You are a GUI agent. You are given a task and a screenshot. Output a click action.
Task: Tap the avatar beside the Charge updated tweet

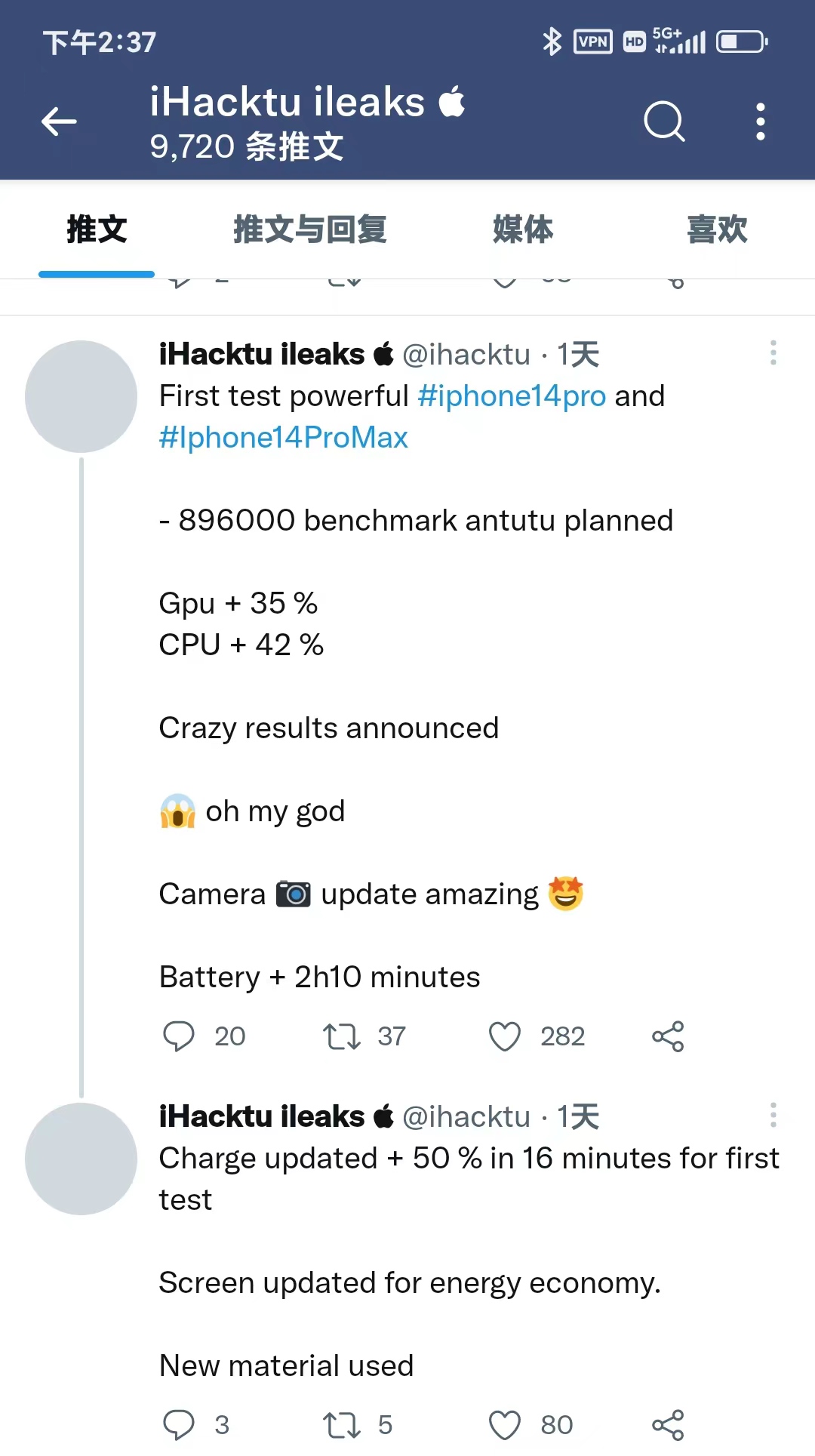(x=81, y=1159)
